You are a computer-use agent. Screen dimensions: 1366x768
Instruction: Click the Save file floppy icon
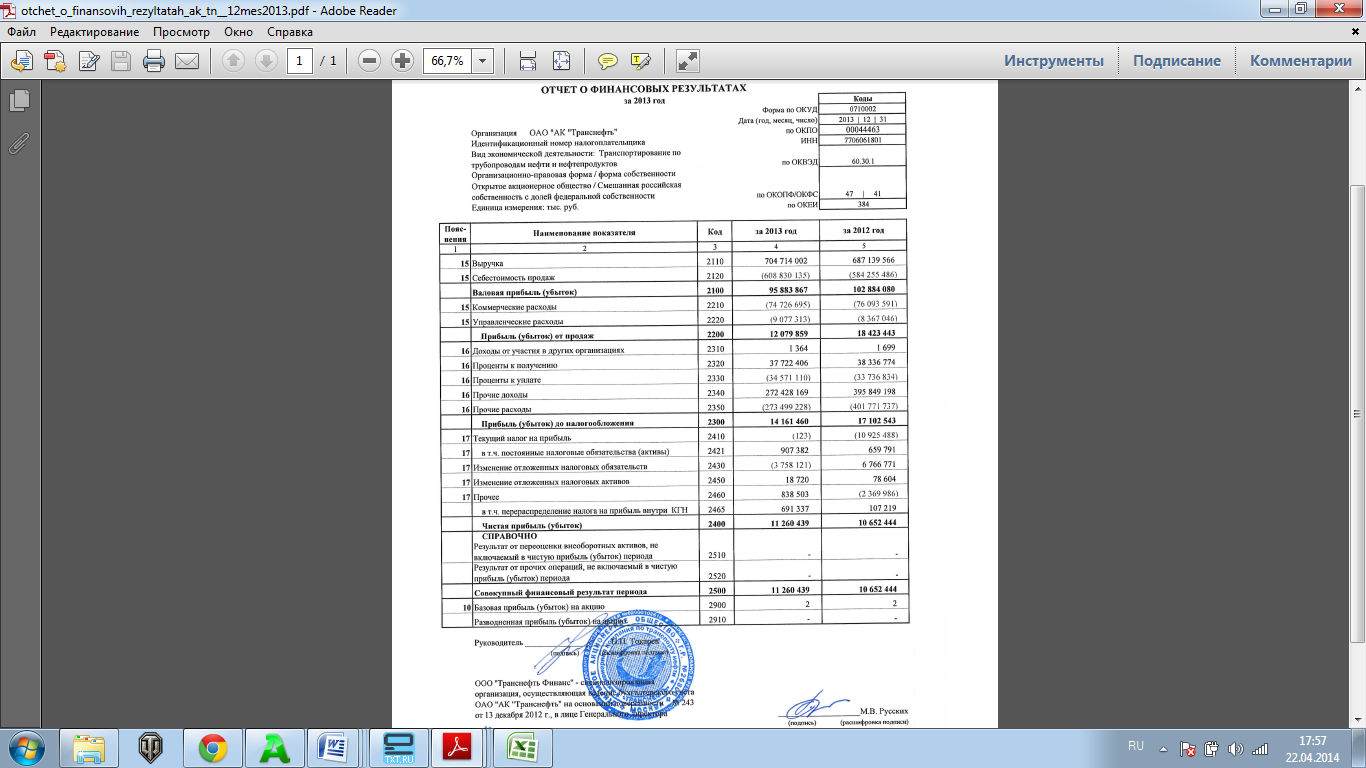click(x=121, y=61)
